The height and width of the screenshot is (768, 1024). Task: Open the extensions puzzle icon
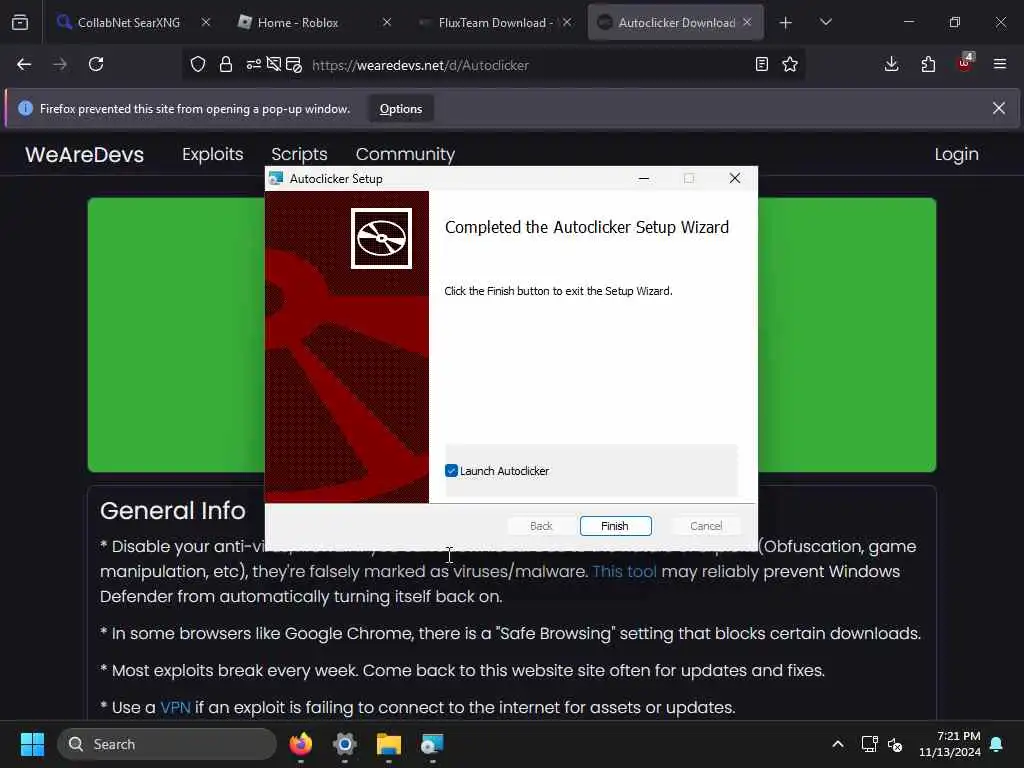point(928,64)
